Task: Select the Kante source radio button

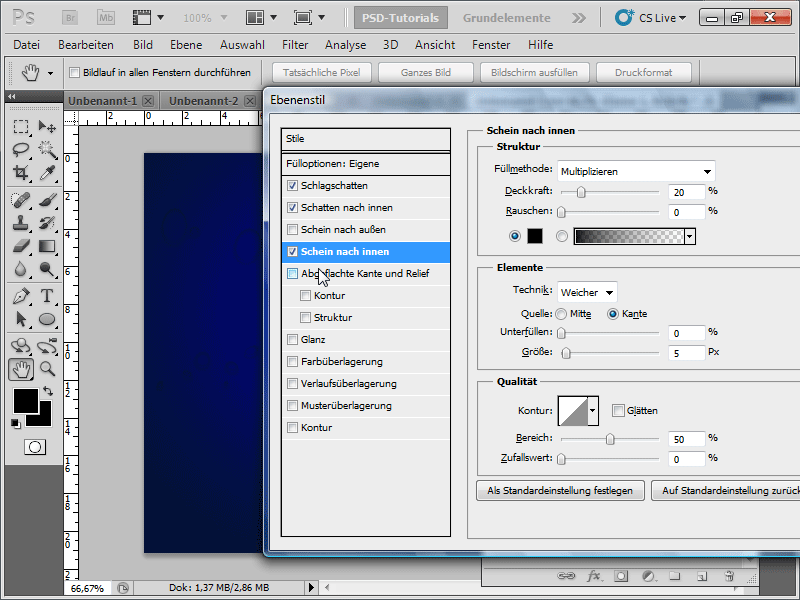Action: point(613,314)
